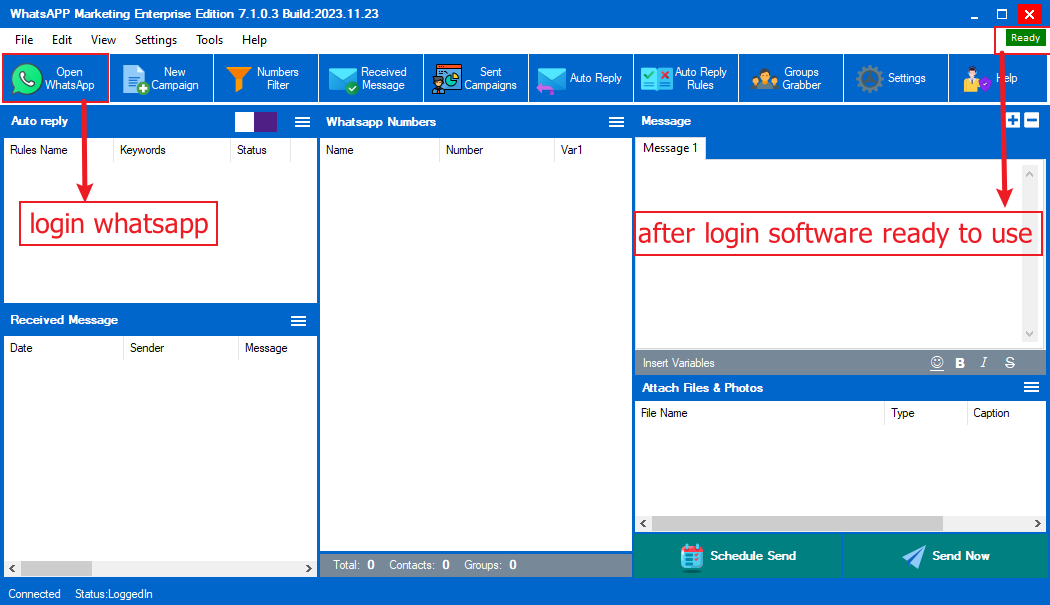Expand the Attach Files & Photos menu
Image resolution: width=1050 pixels, height=605 pixels.
(x=1031, y=388)
